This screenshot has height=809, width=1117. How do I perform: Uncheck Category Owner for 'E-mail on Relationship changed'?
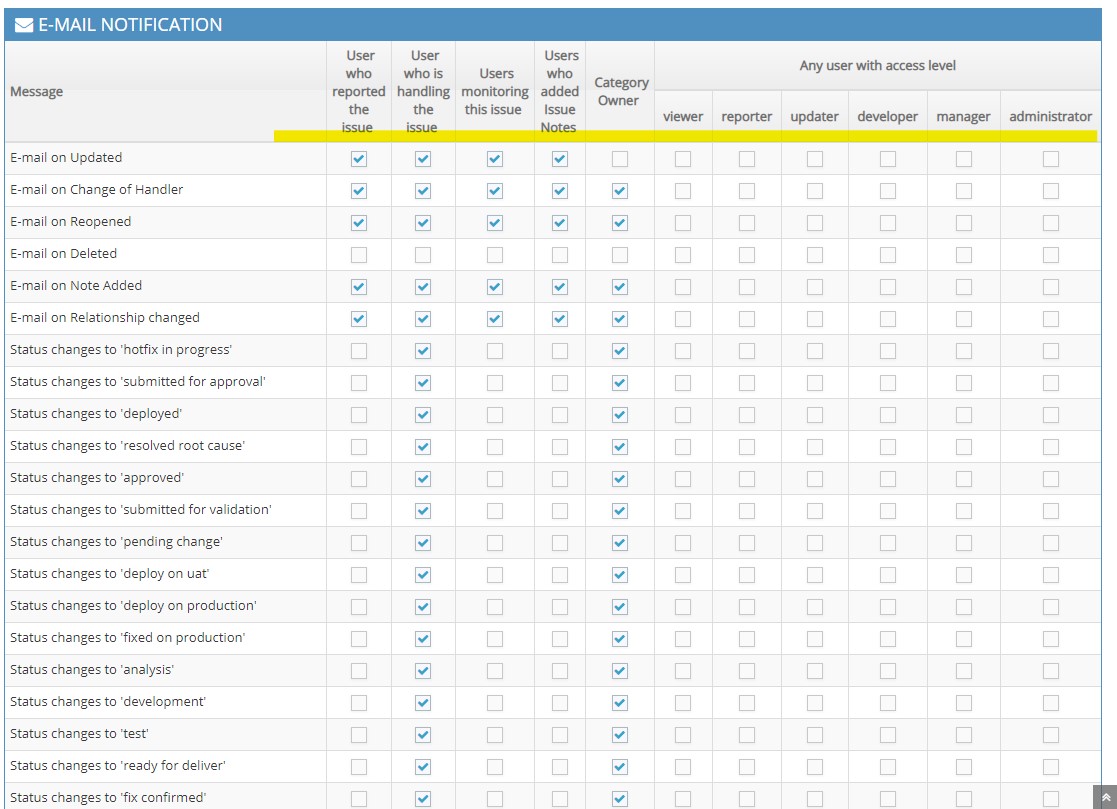pos(620,319)
